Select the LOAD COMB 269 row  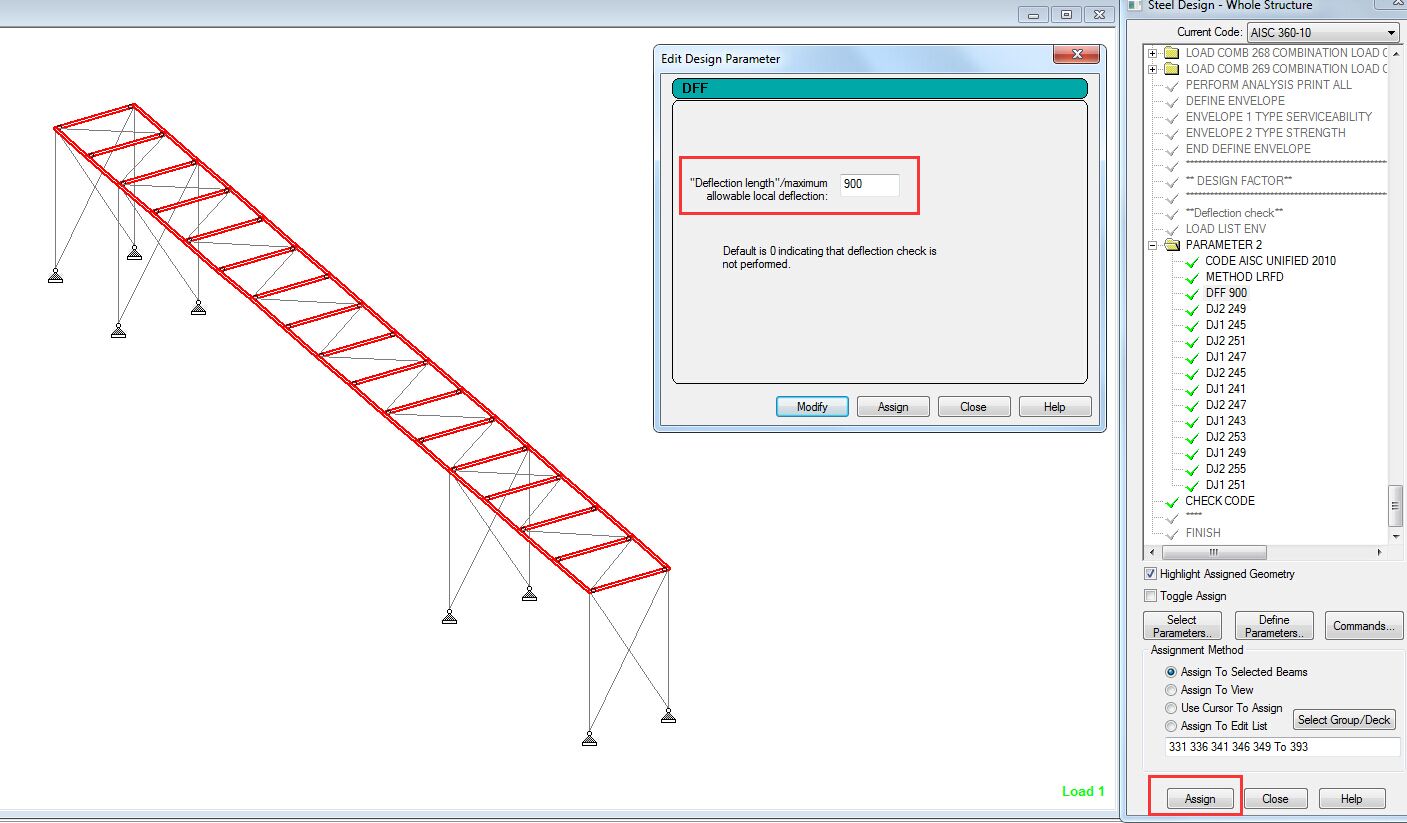pos(1286,69)
